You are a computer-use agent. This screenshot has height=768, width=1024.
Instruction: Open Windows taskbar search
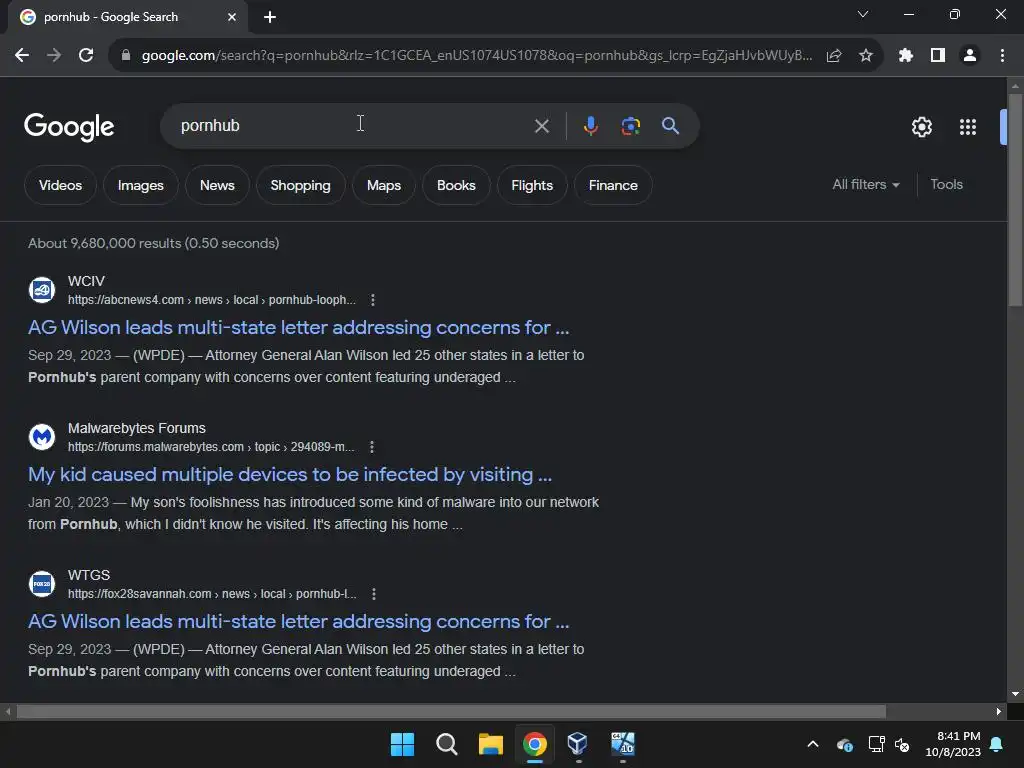tap(447, 744)
